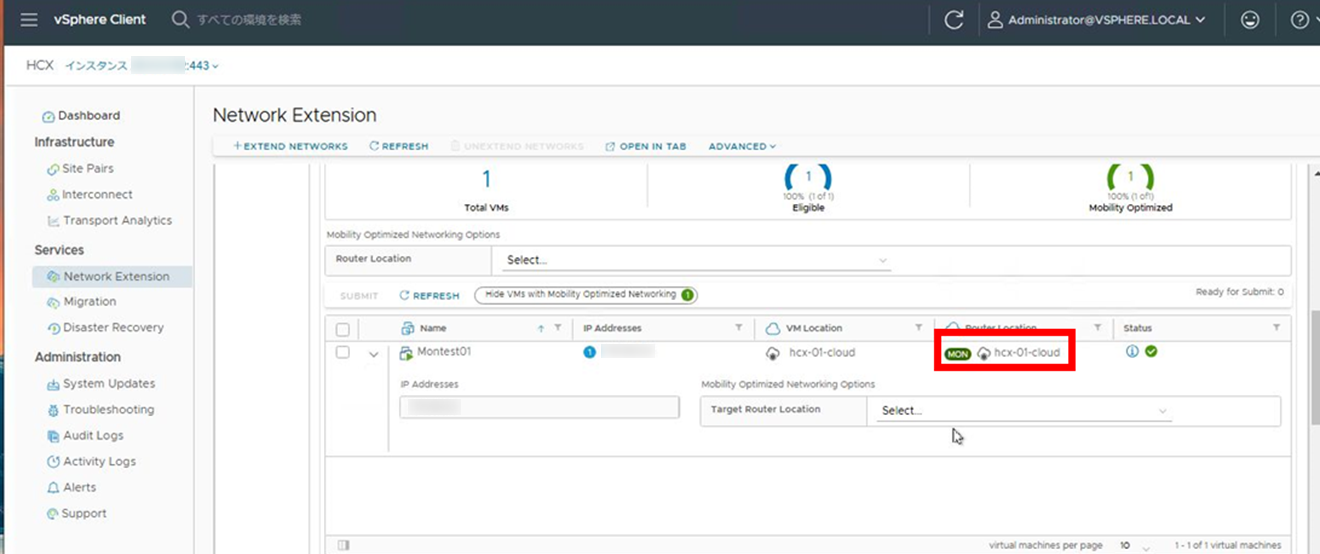Open Migration service page
The width and height of the screenshot is (1320, 554).
click(82, 302)
